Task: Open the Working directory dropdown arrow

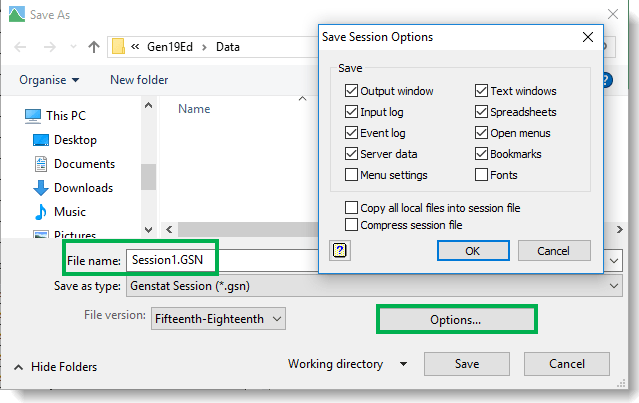Action: point(403,364)
